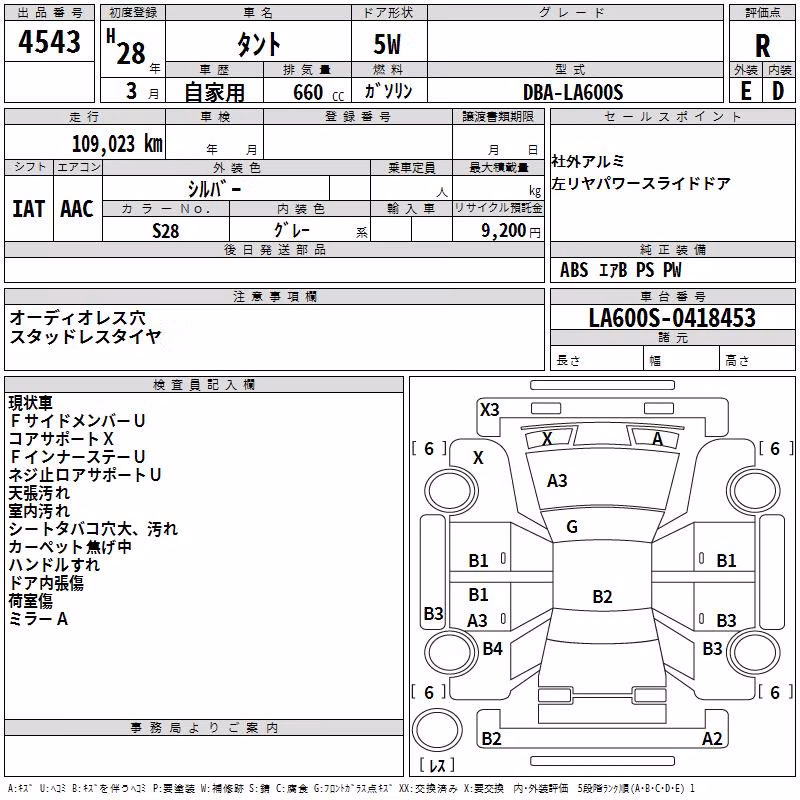Screen dimensions: 800x800
Task: Click the 検査員記入欄 section header
Action: [x=204, y=385]
